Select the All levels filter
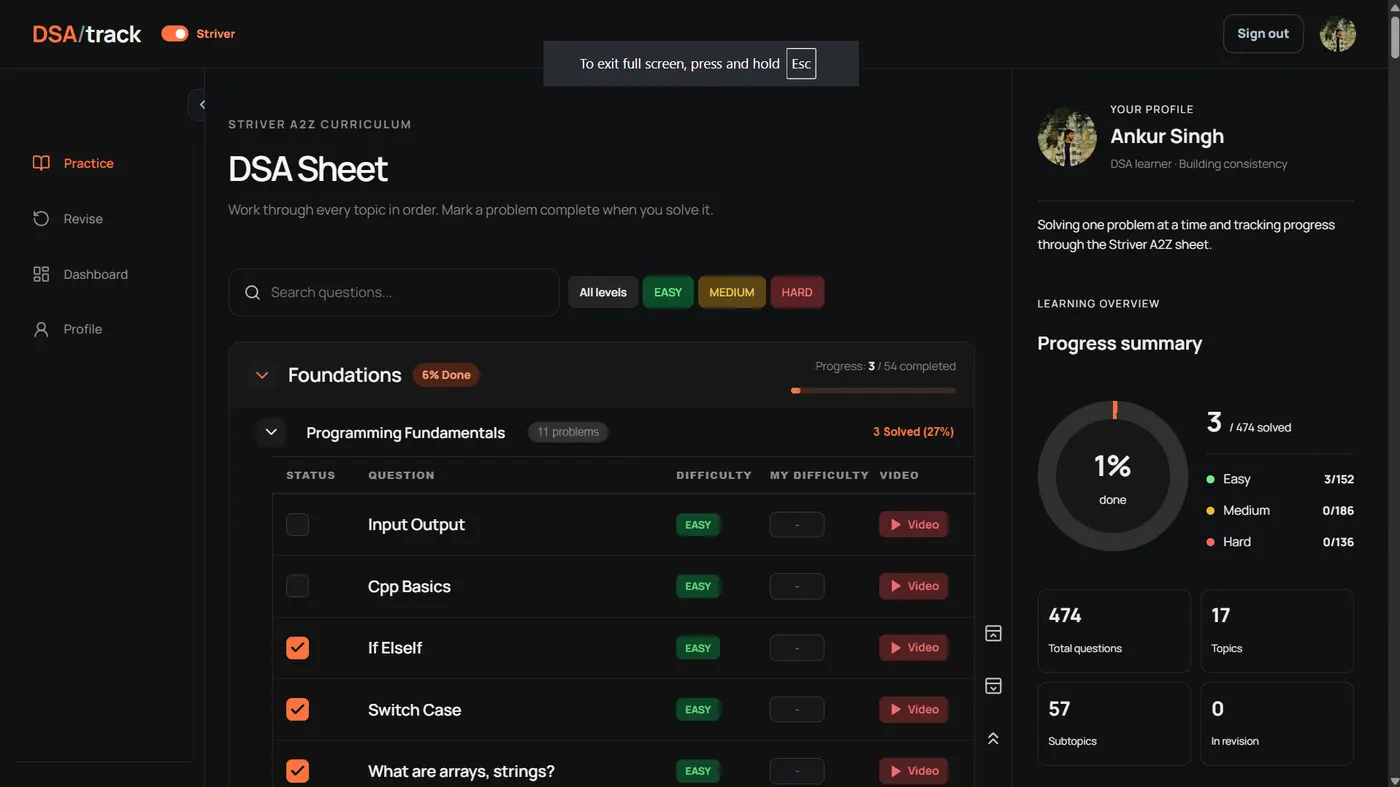The height and width of the screenshot is (787, 1400). click(603, 293)
